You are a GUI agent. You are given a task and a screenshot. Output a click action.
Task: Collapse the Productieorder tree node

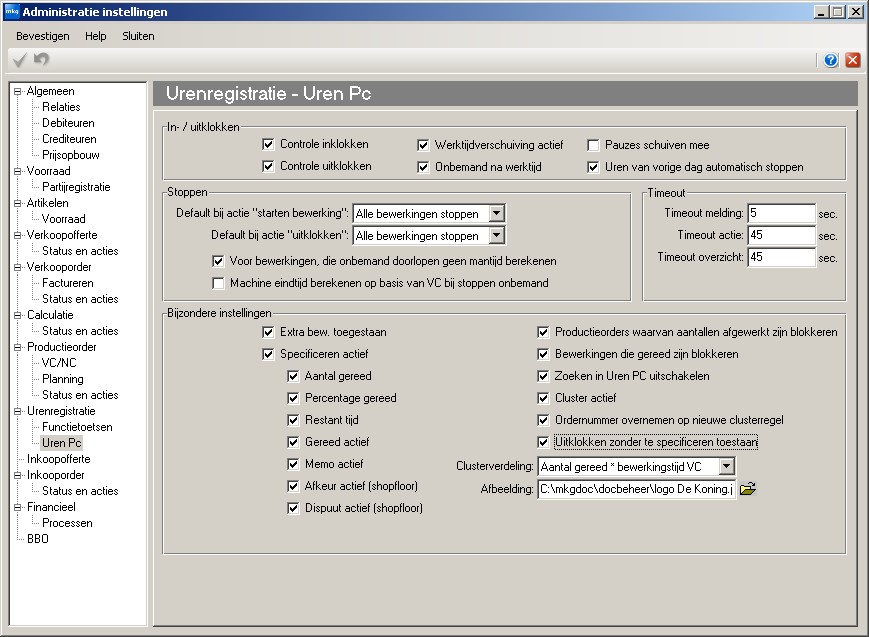point(18,347)
